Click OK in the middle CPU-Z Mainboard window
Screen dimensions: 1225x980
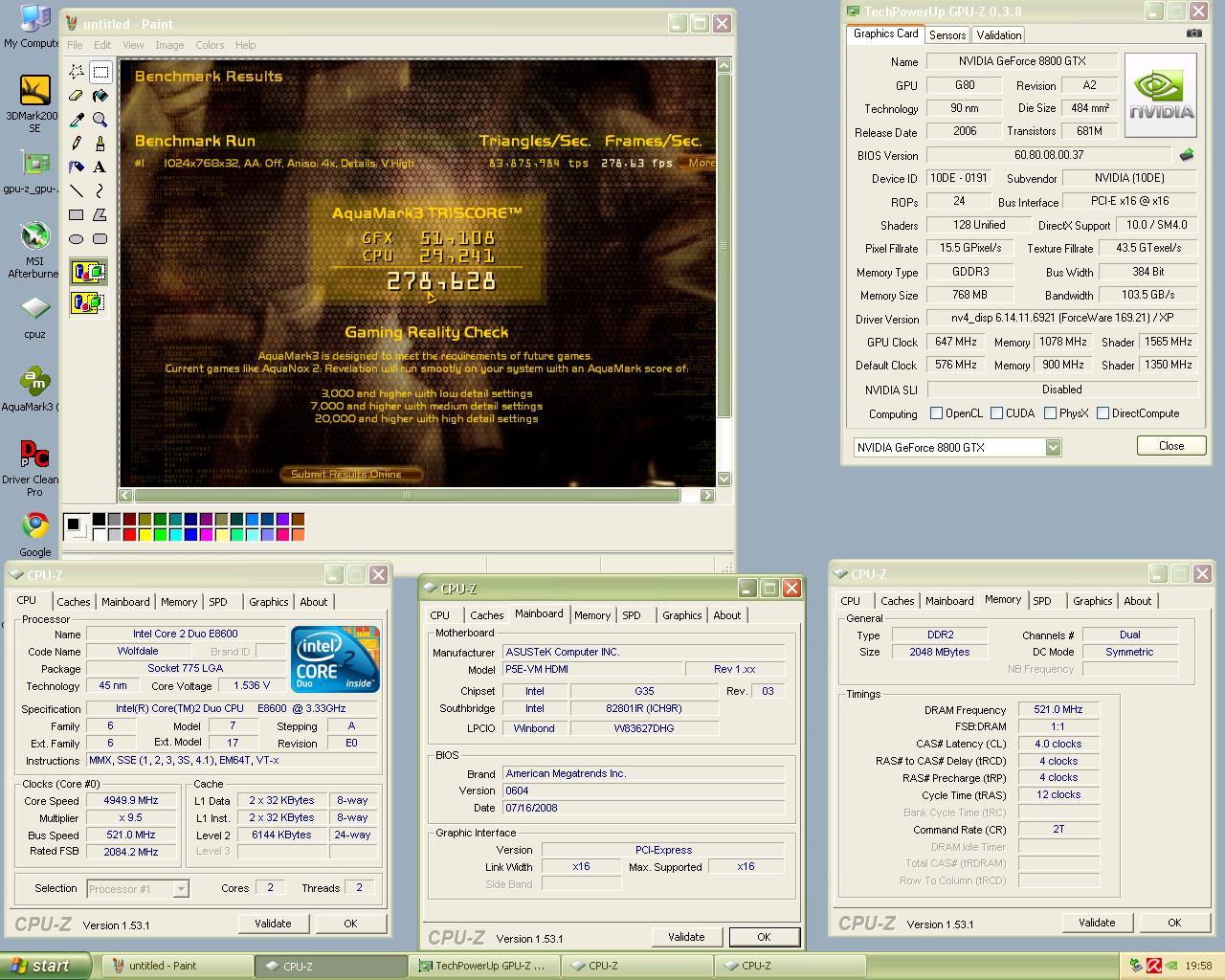pyautogui.click(x=764, y=937)
